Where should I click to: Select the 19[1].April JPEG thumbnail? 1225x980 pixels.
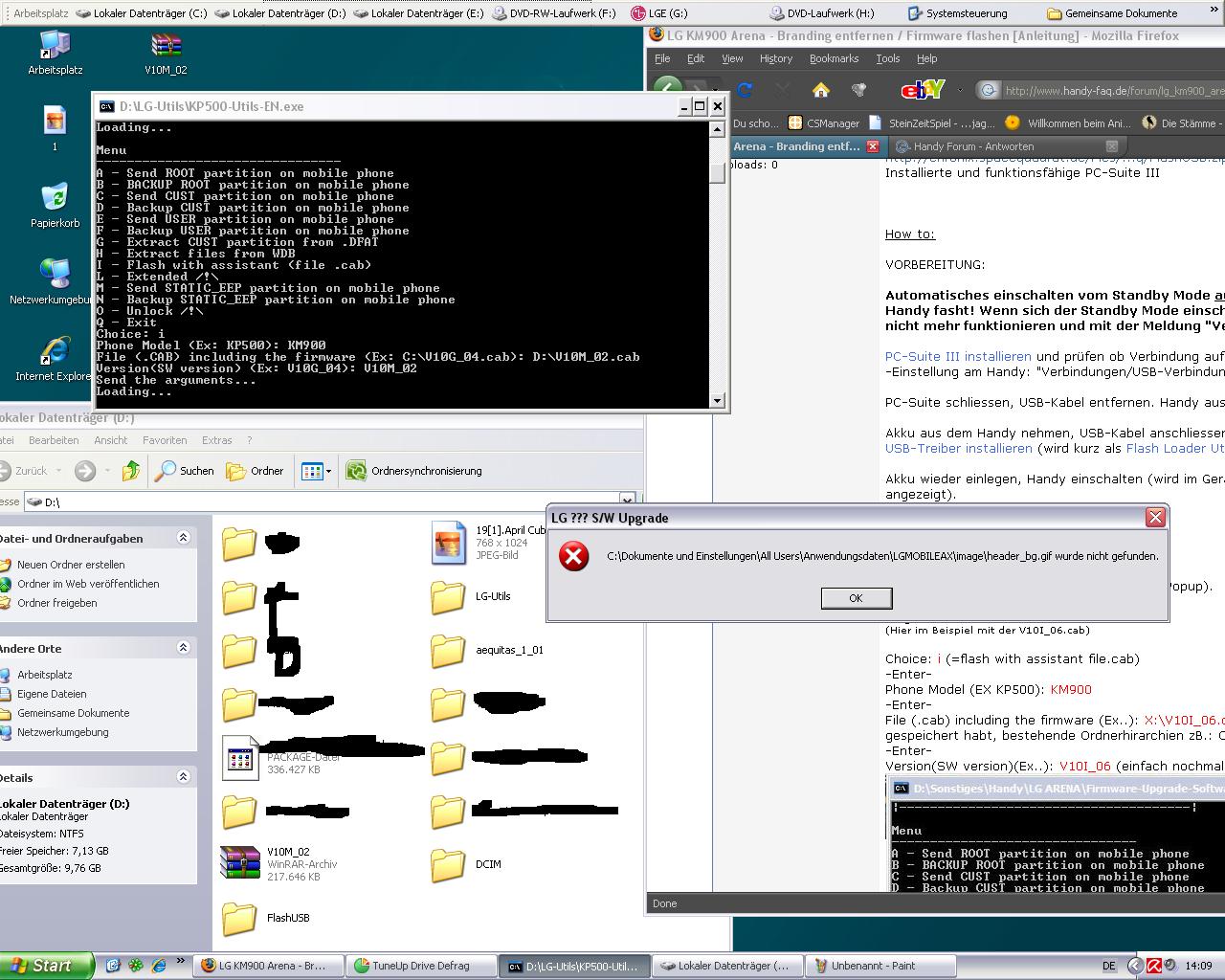(448, 543)
